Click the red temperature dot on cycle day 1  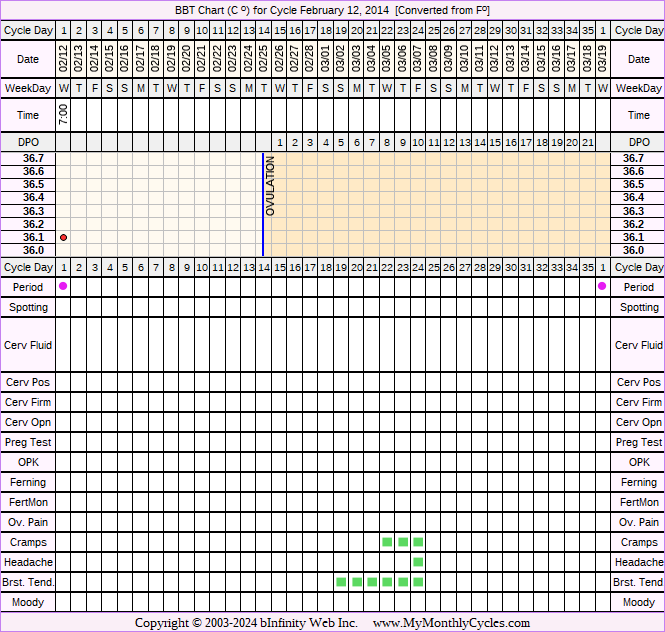pos(64,237)
